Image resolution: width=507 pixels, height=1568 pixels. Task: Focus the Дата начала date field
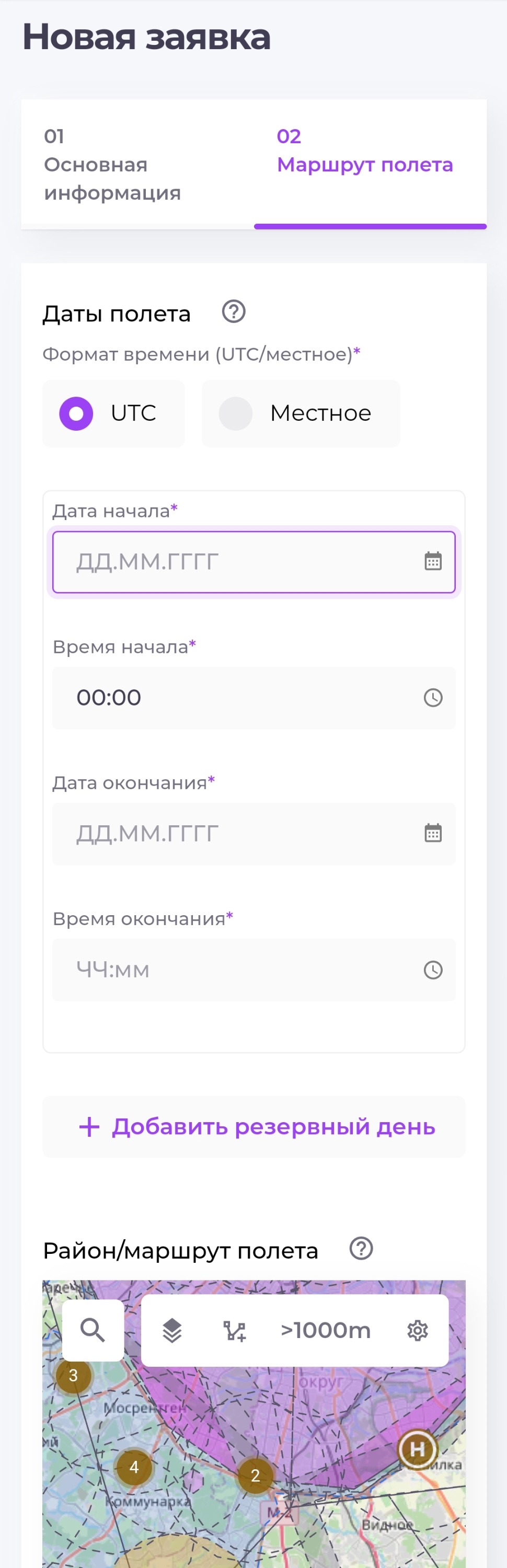point(237,562)
